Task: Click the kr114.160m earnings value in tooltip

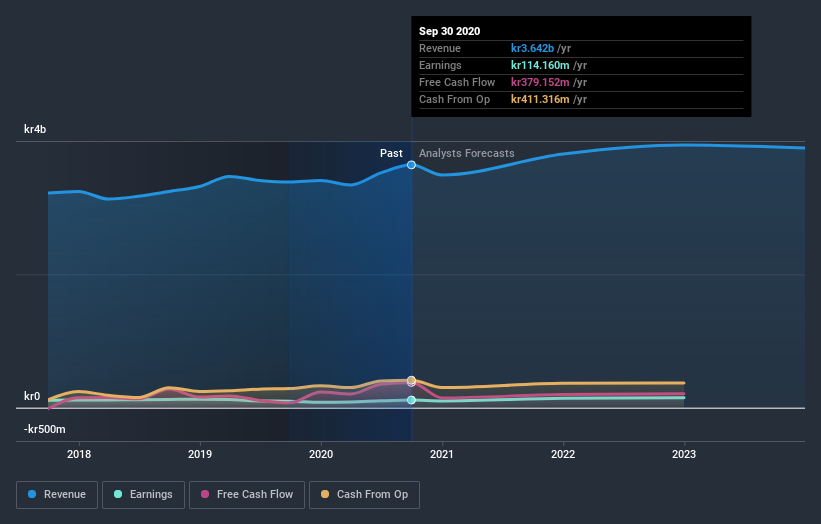Action: (540, 65)
